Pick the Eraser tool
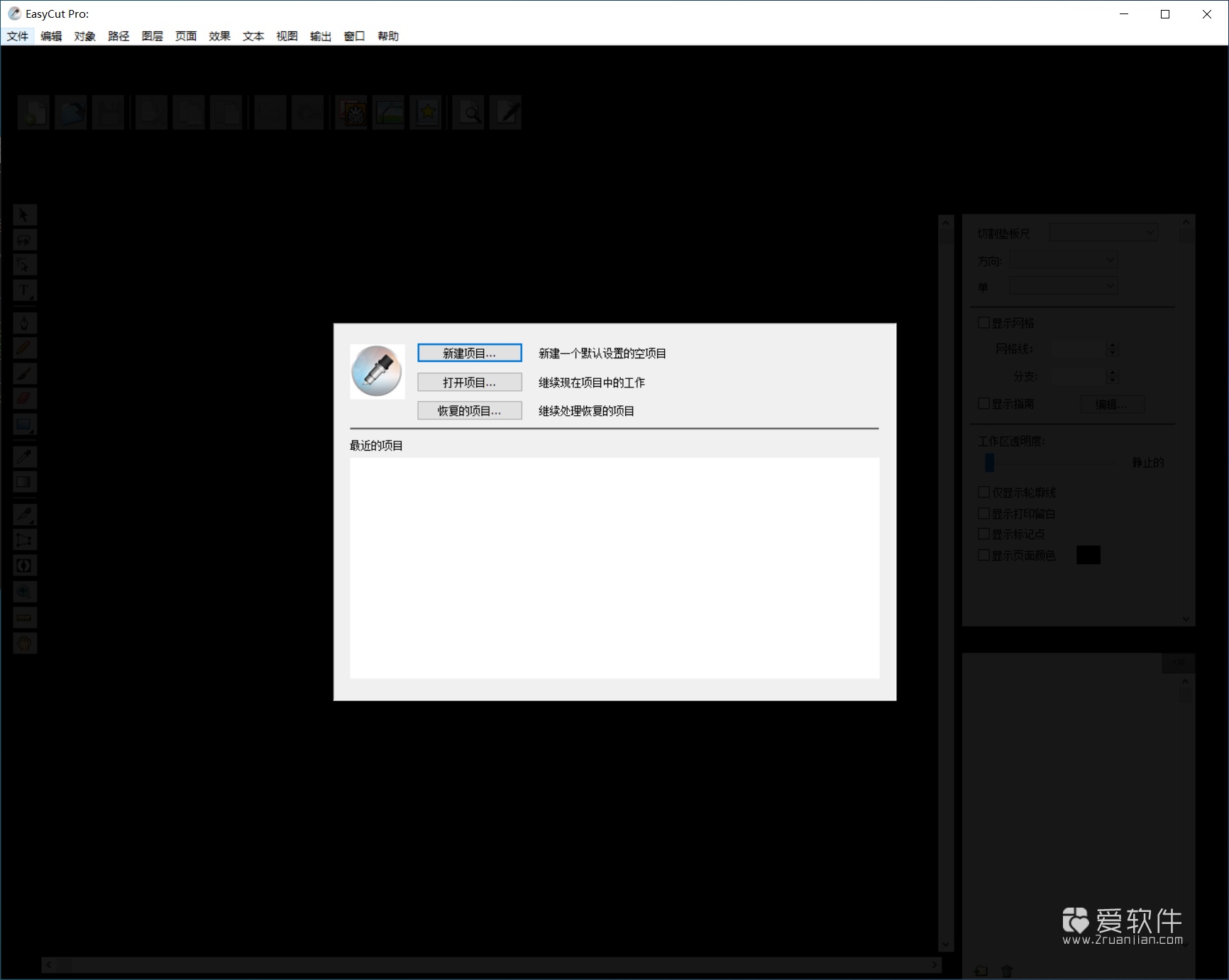1229x980 pixels. 24,398
